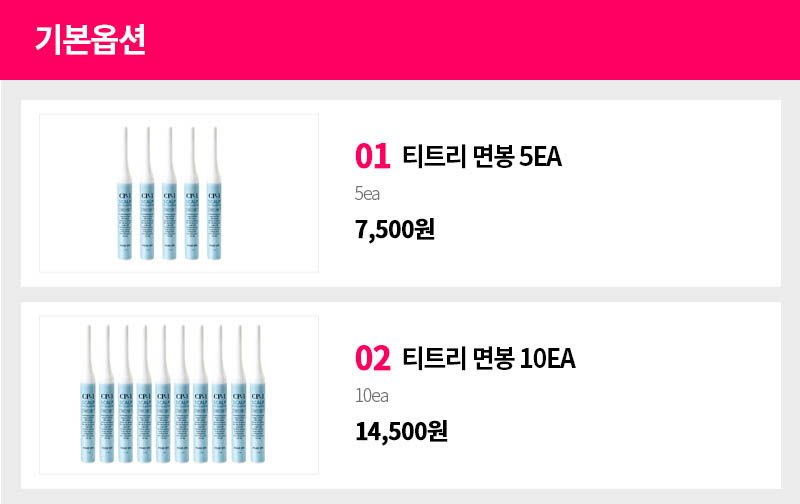Viewport: 800px width, 504px height.
Task: Click the last swab in the 5EA image
Action: pyautogui.click(x=214, y=193)
